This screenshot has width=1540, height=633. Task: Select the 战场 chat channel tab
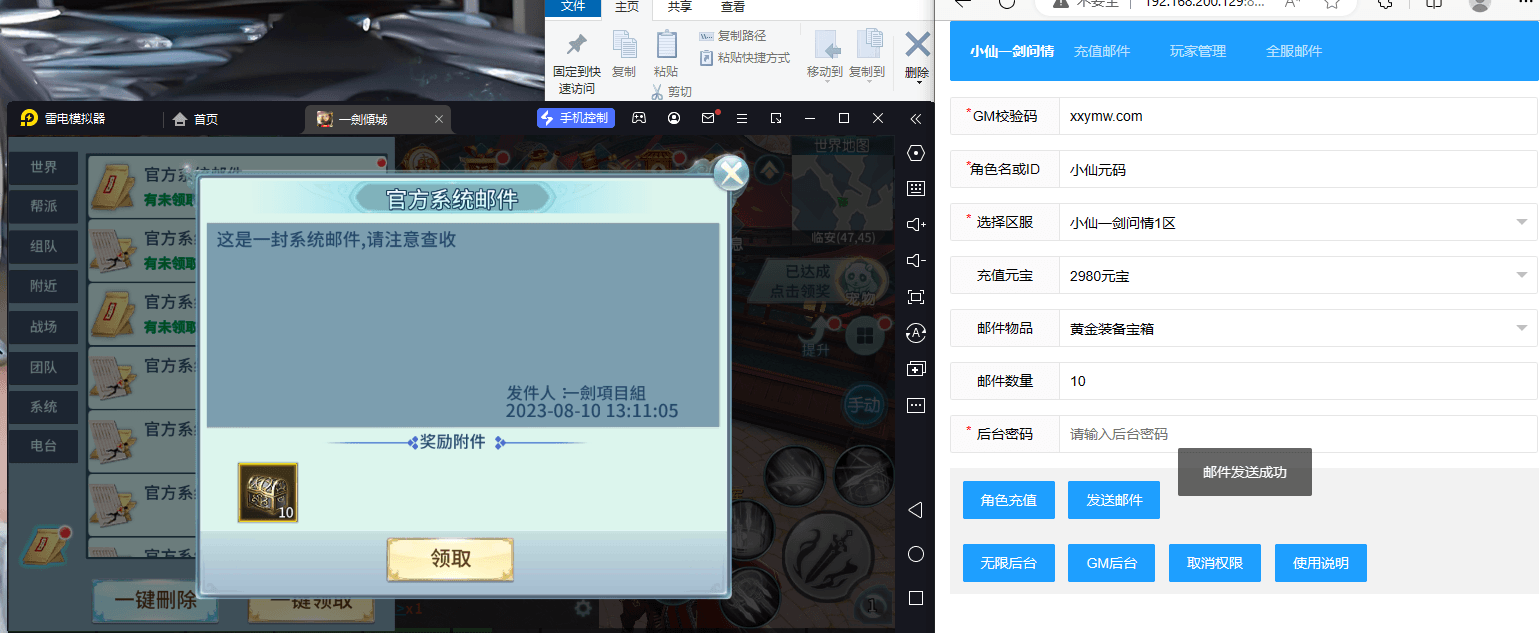43,327
